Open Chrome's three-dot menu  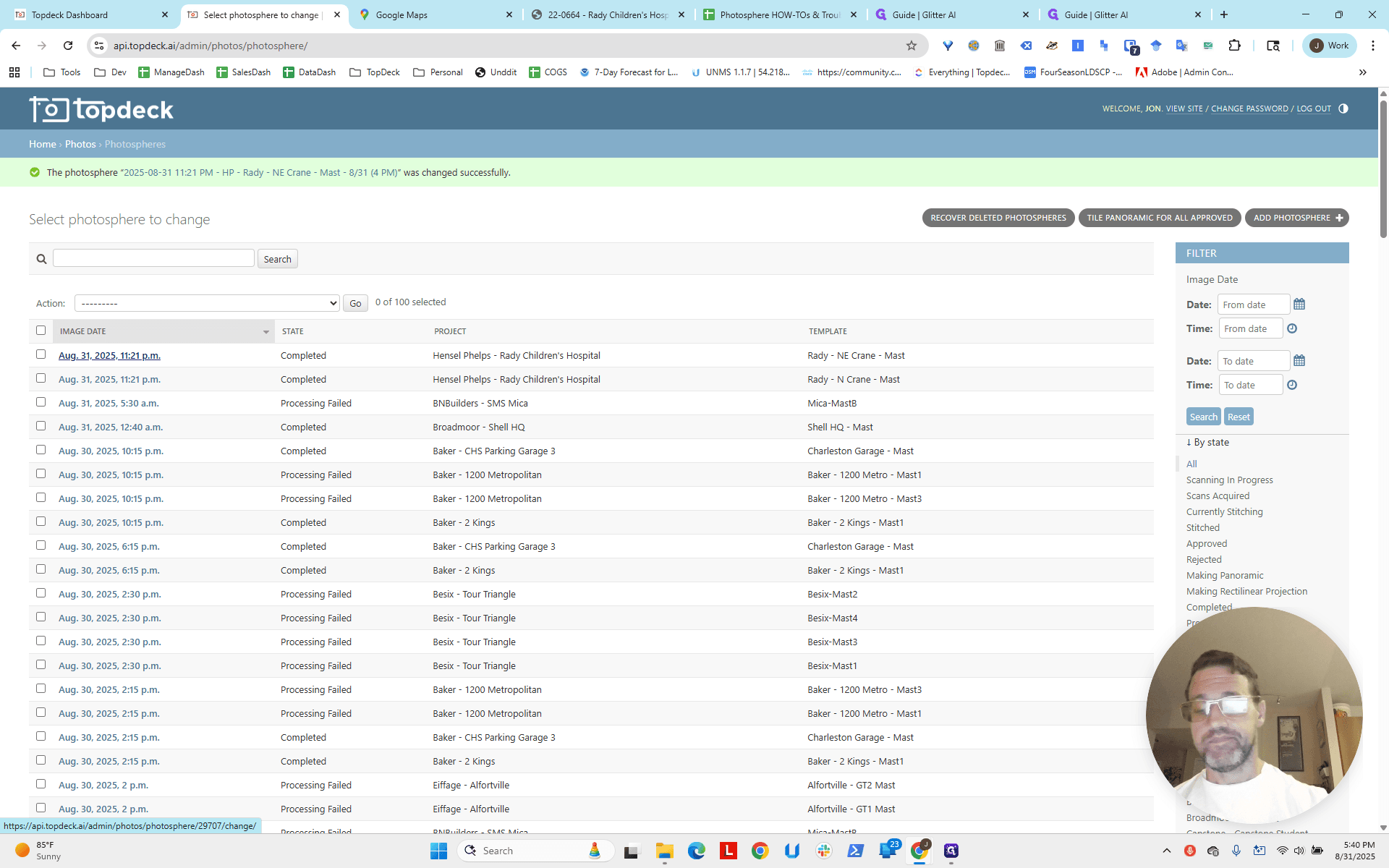coord(1373,46)
